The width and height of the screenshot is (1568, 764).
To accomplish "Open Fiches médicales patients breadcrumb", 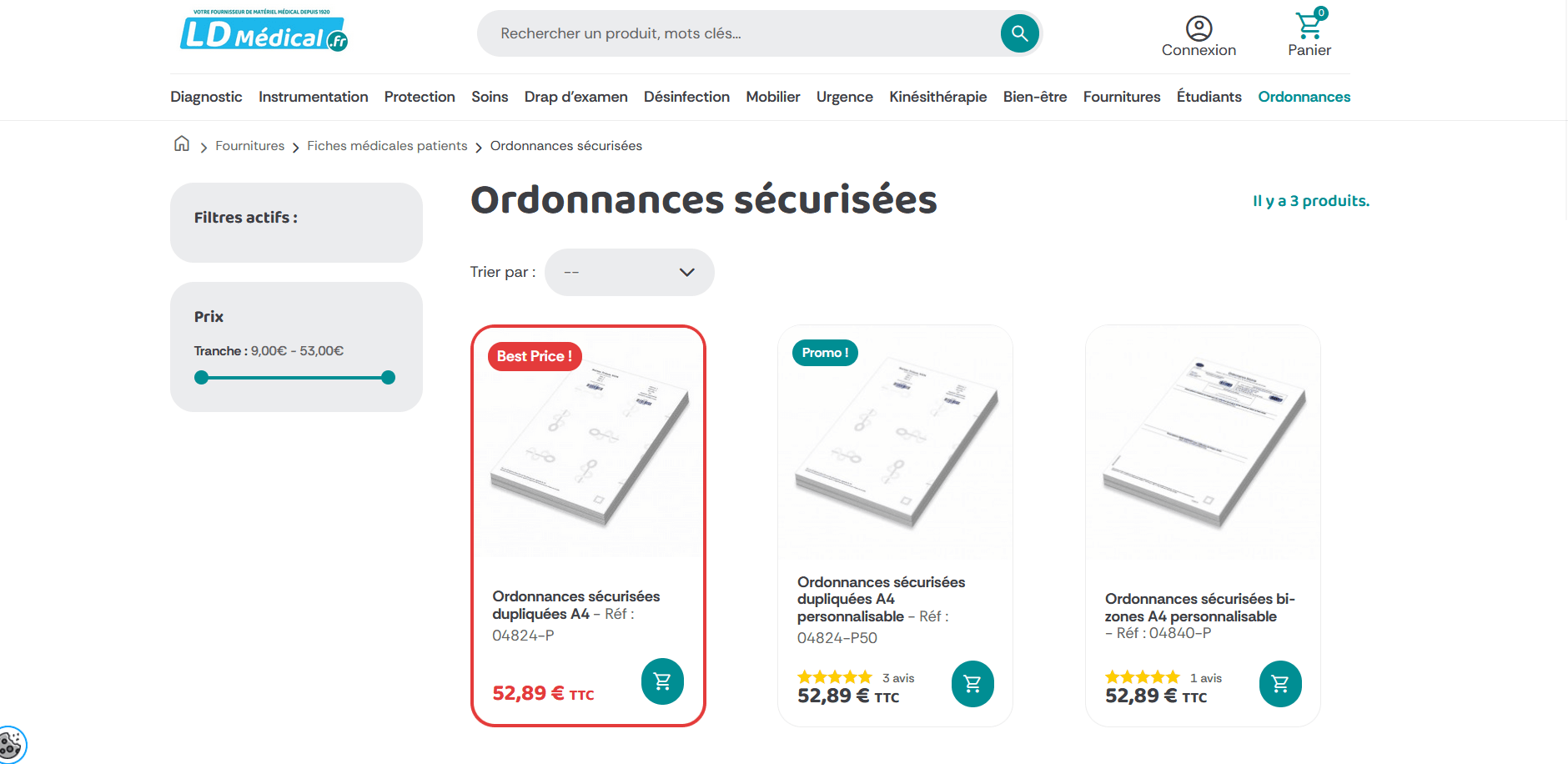I will tap(387, 146).
